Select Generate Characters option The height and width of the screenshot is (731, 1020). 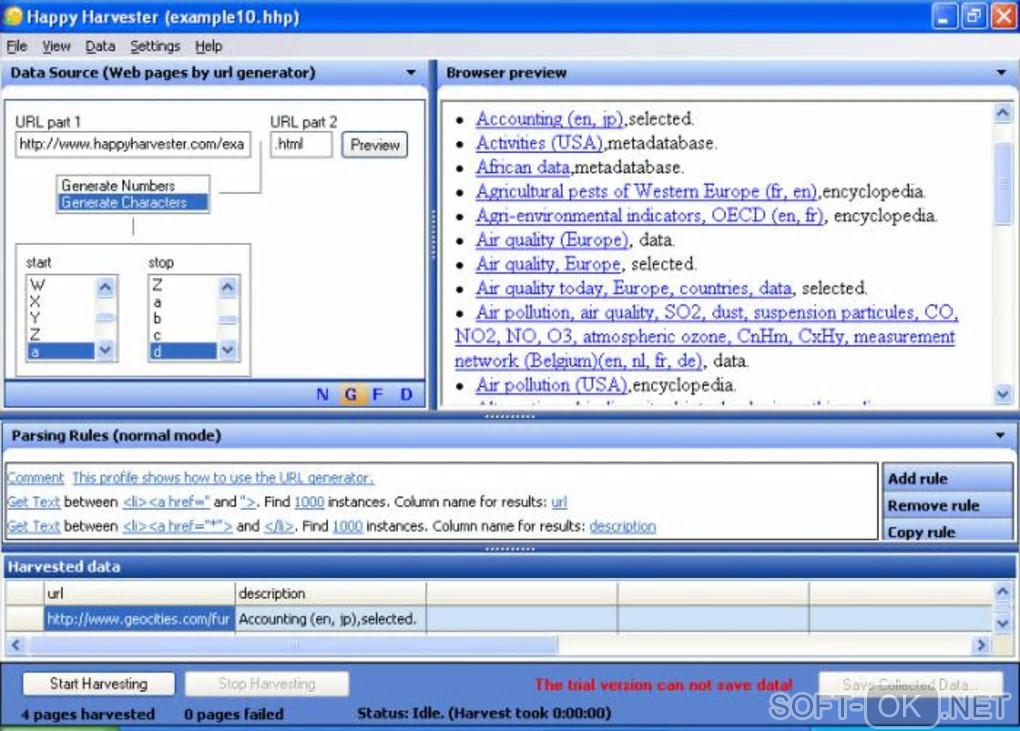tap(133, 202)
